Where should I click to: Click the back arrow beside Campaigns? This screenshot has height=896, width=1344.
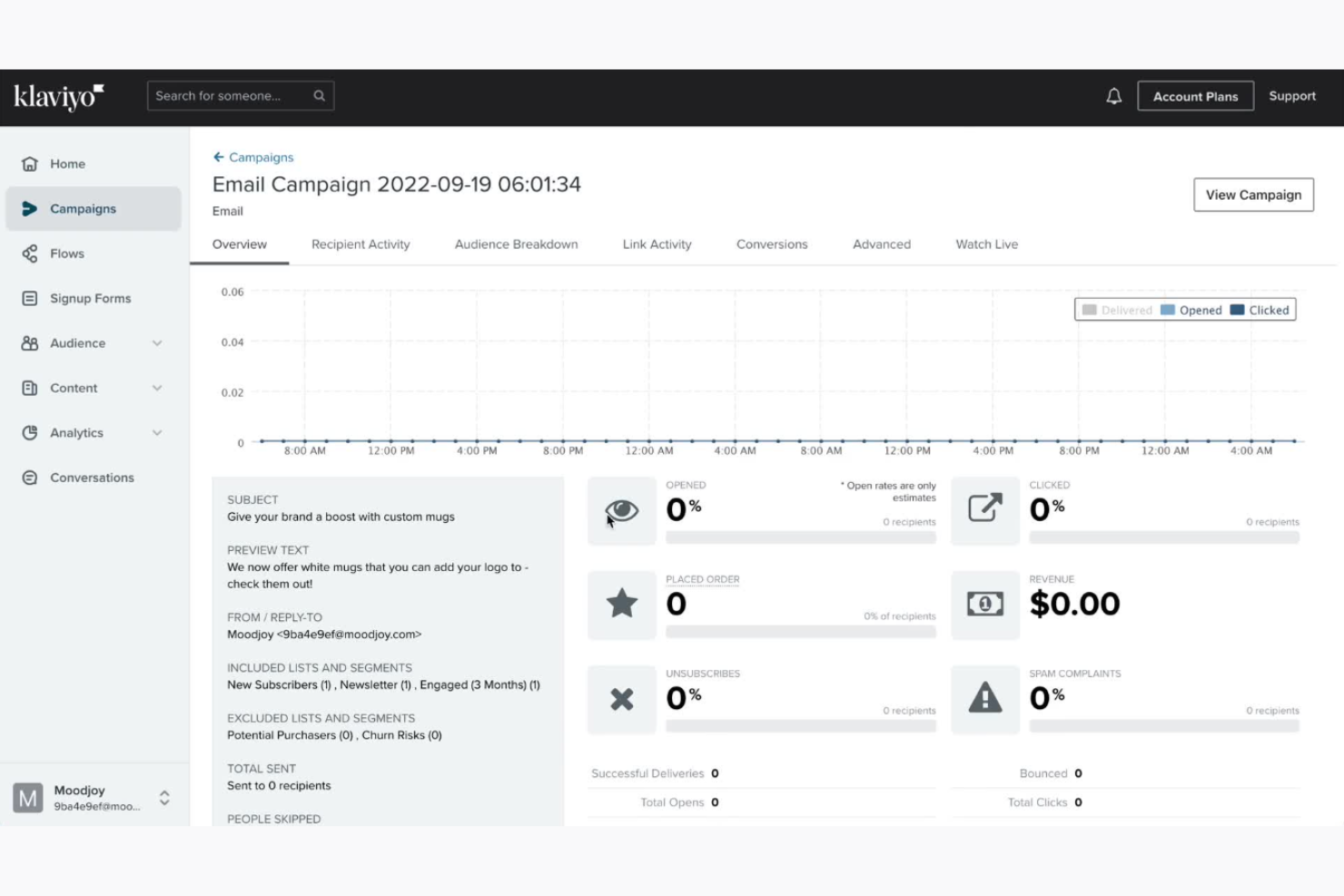tap(218, 157)
